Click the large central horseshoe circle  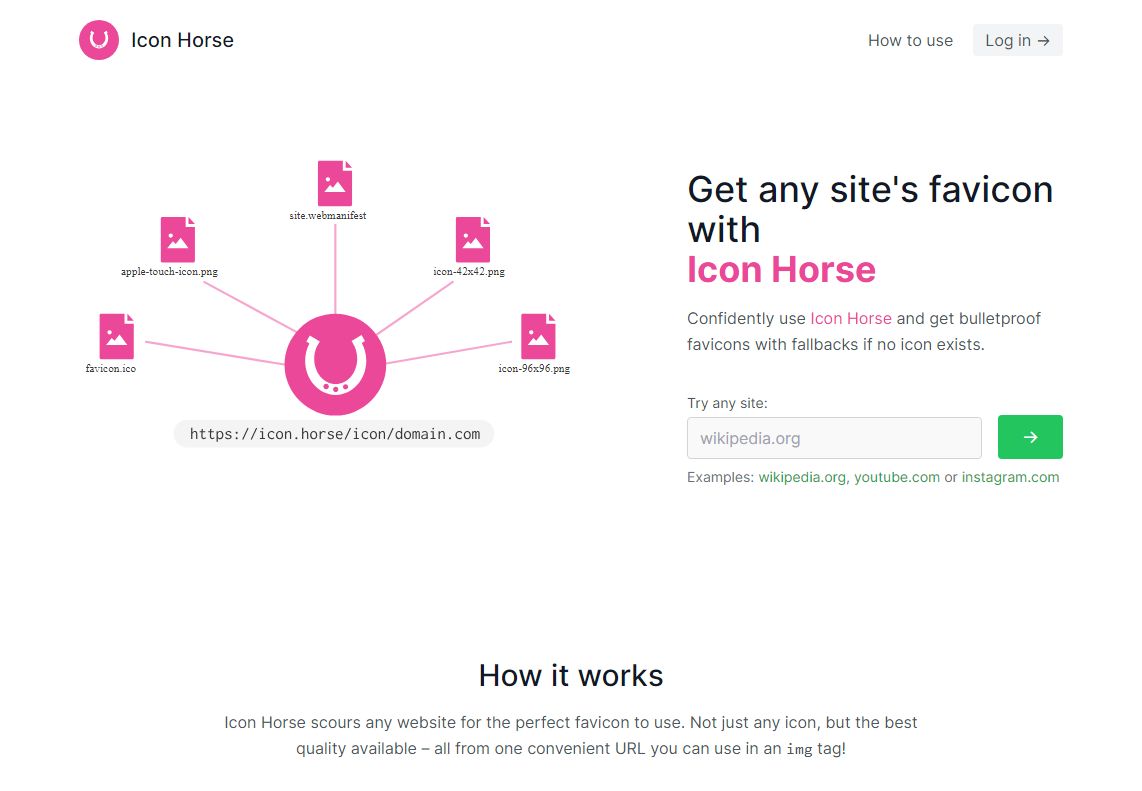coord(335,365)
